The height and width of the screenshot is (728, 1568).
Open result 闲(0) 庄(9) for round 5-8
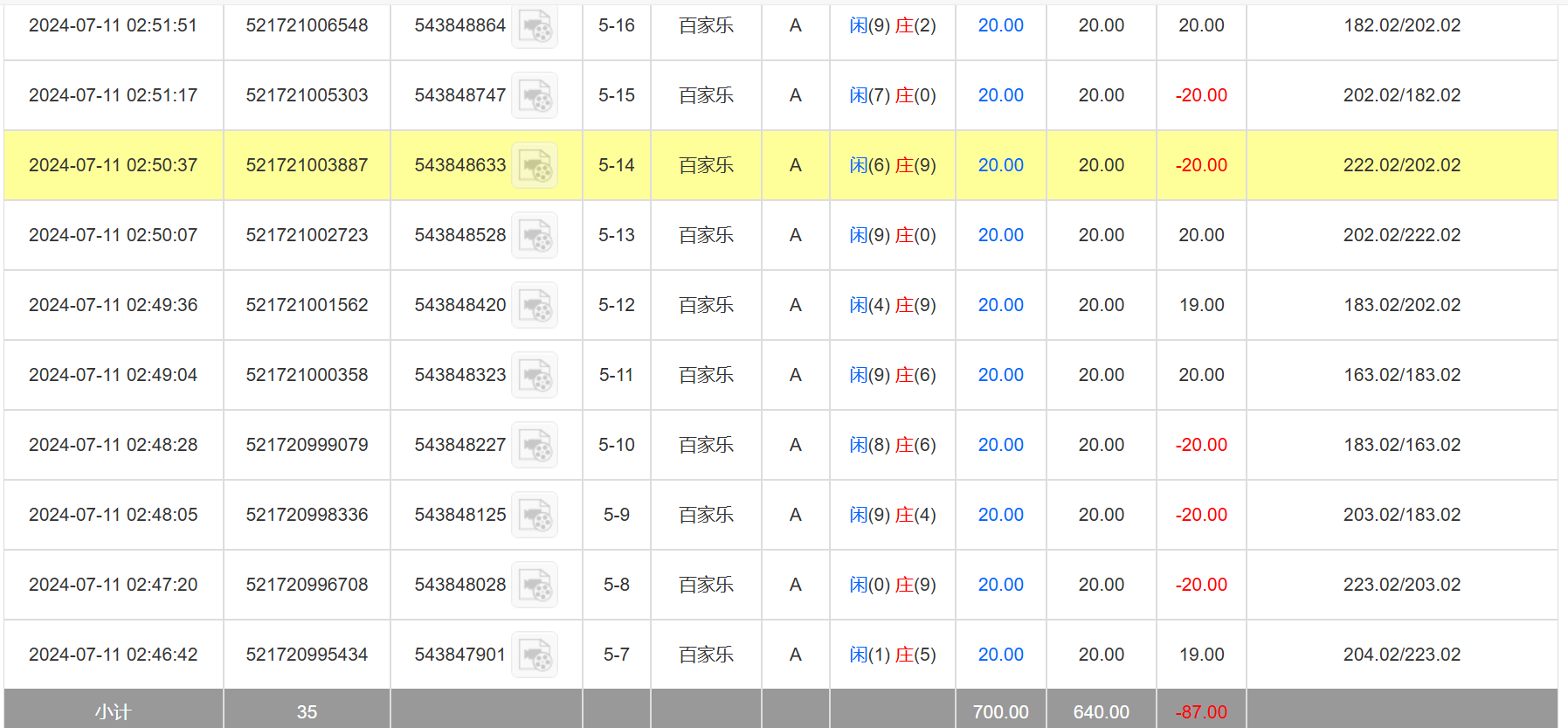click(892, 585)
